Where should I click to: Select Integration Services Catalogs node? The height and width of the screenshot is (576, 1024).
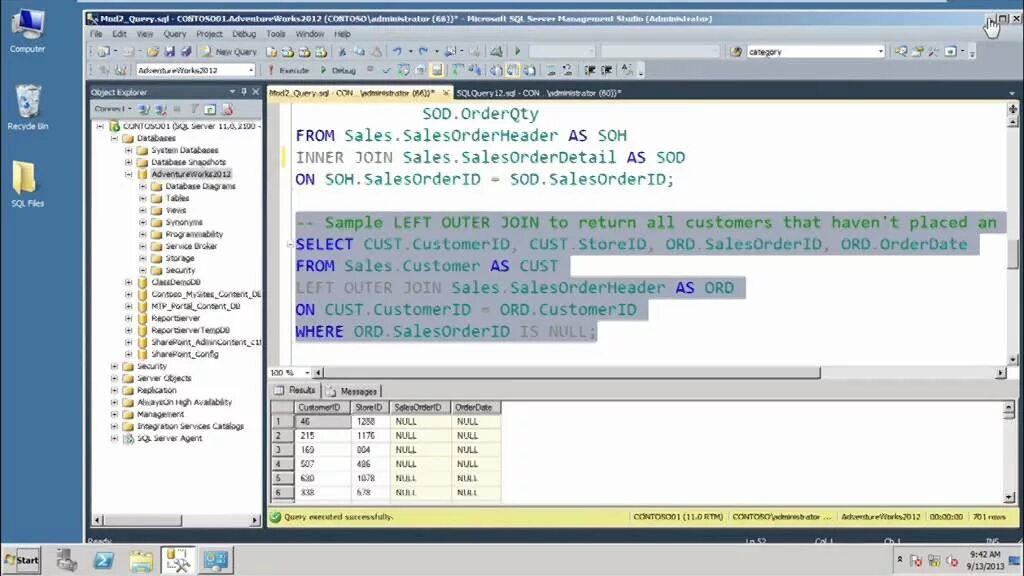[x=190, y=426]
